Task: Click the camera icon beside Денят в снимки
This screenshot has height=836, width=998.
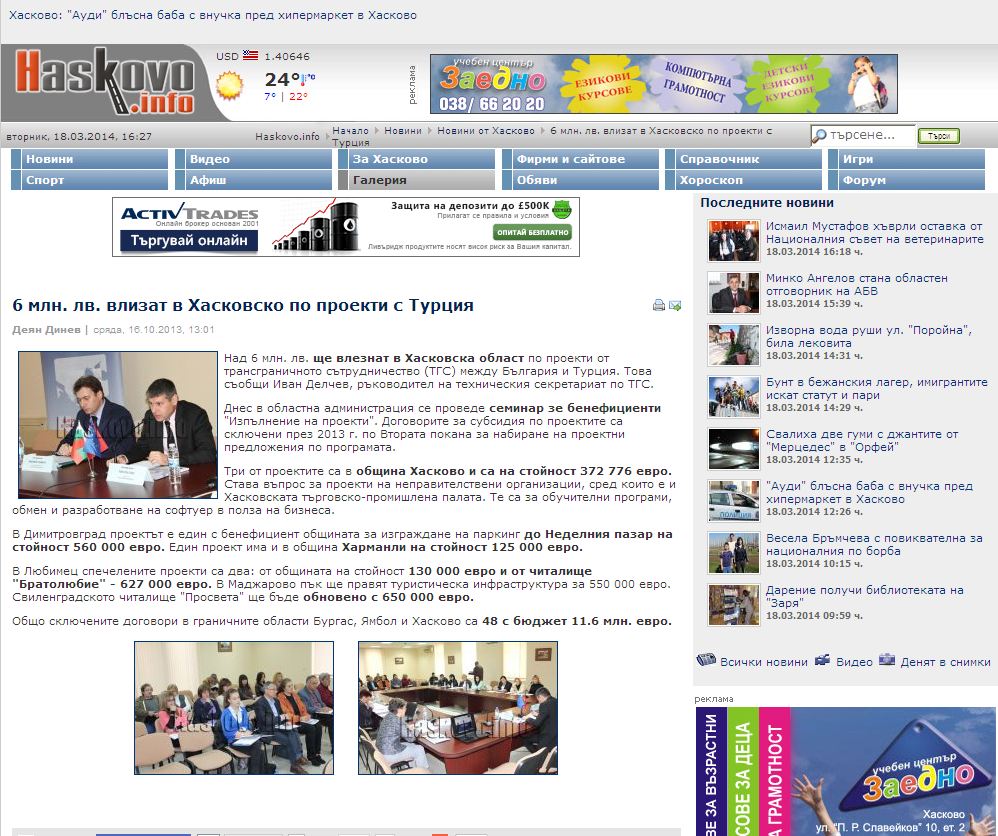Action: (886, 660)
